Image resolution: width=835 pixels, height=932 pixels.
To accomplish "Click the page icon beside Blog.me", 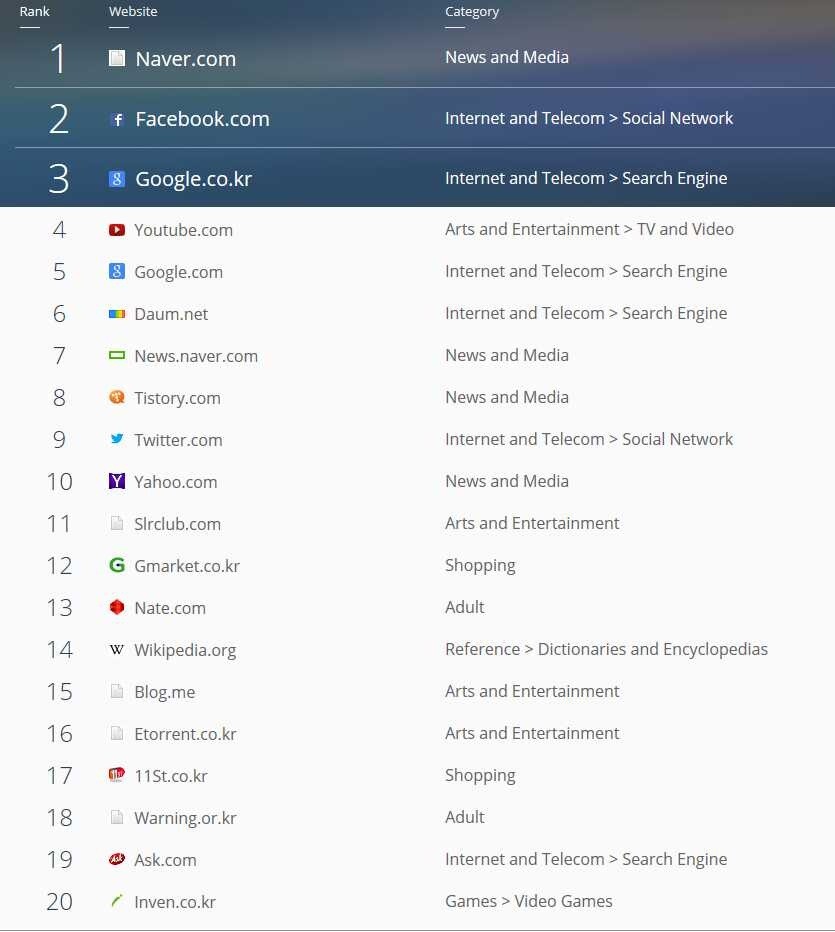I will coord(117,691).
